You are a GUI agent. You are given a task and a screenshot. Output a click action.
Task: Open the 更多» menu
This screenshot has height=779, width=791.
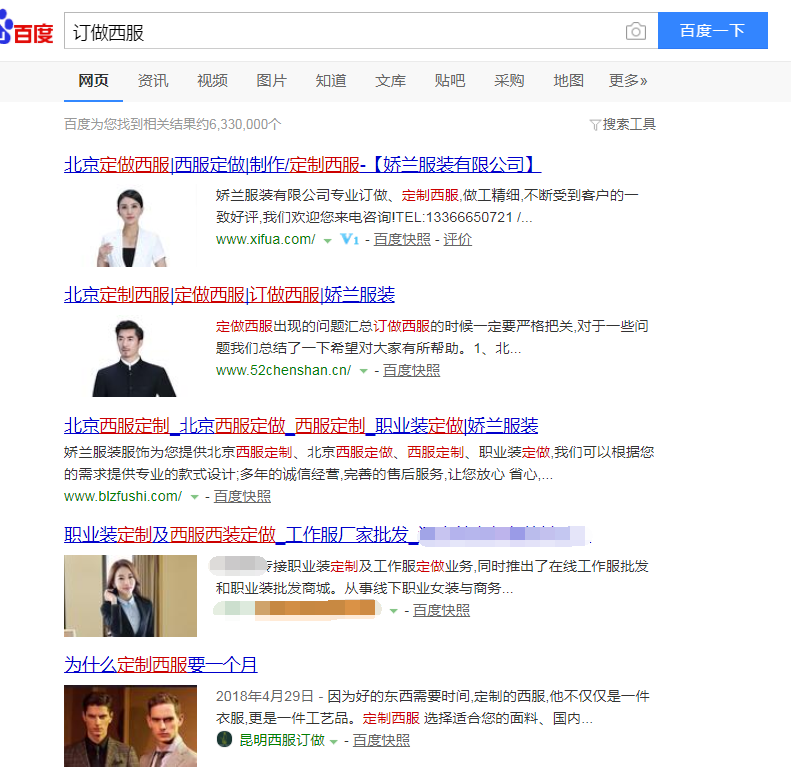point(628,81)
